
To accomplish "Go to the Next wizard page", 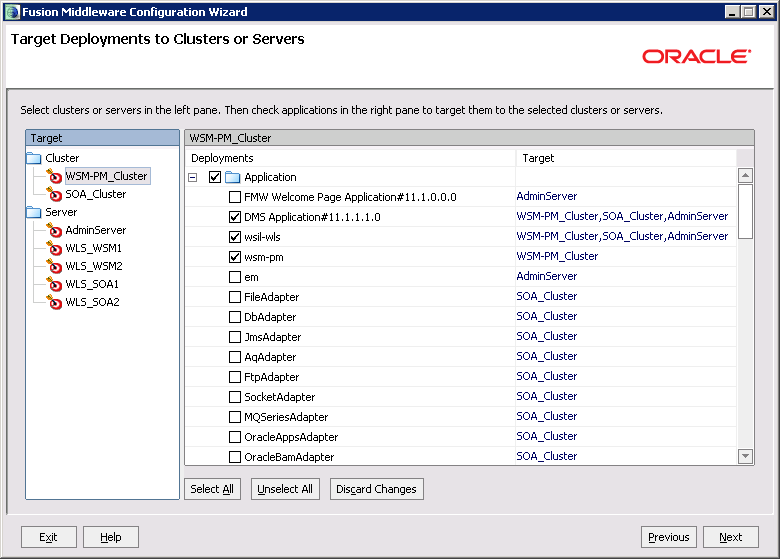I will 730,537.
